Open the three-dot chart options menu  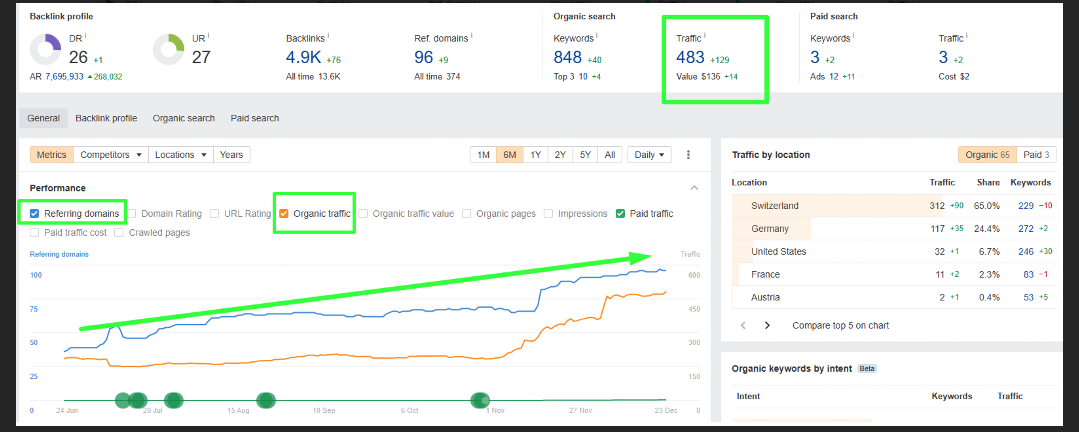688,155
